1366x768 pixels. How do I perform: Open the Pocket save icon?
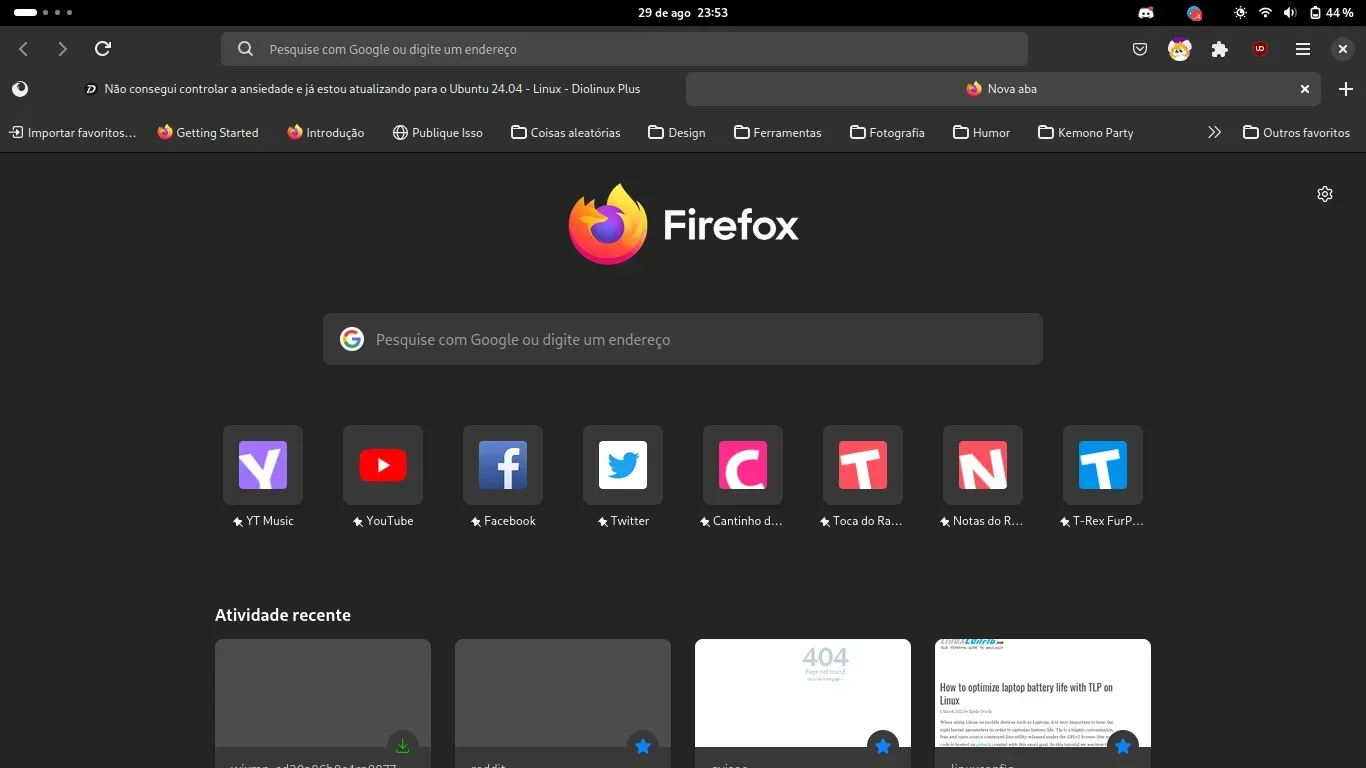1139,49
